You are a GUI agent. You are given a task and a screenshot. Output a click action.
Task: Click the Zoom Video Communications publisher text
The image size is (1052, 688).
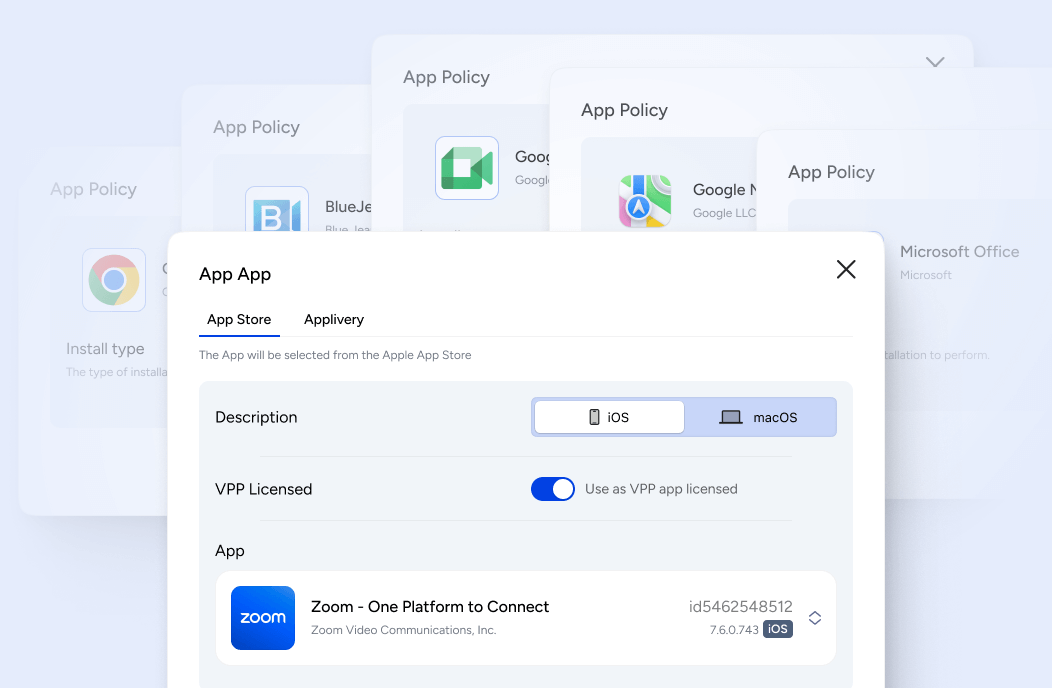tap(403, 630)
